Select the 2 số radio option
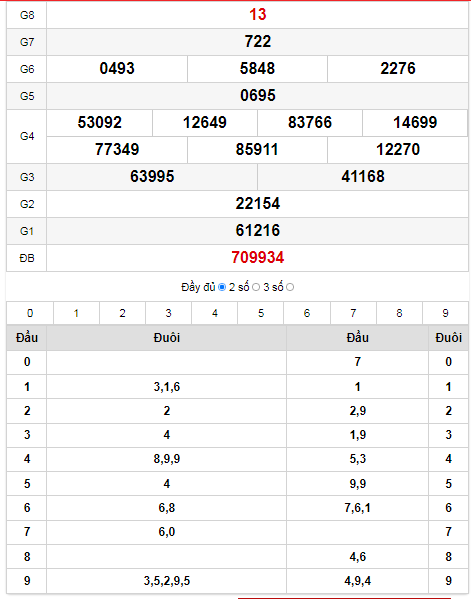The width and height of the screenshot is (471, 599). (256, 287)
